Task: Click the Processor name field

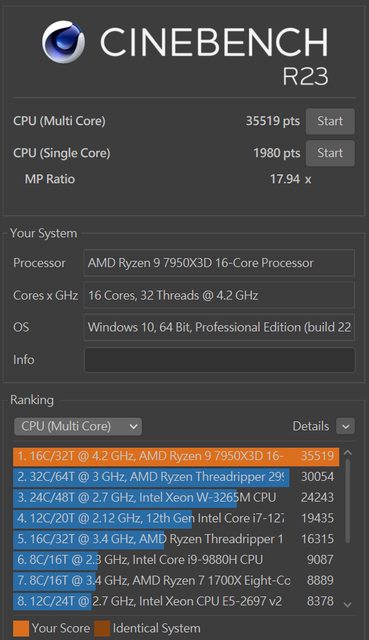Action: (219, 263)
